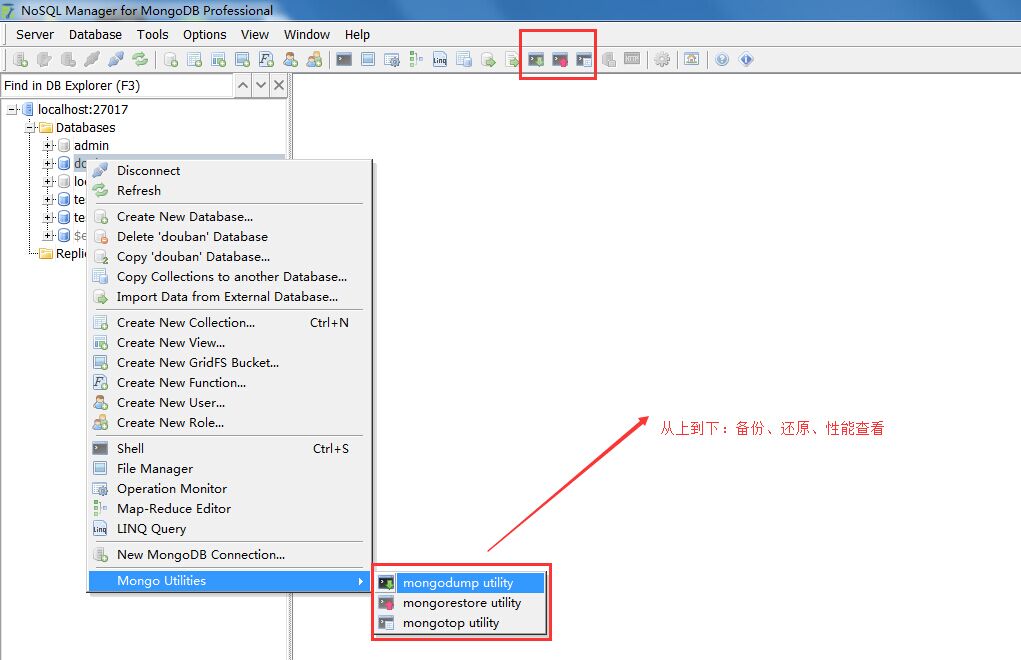Click the find previous up-arrow button
The height and width of the screenshot is (660, 1021).
click(243, 85)
